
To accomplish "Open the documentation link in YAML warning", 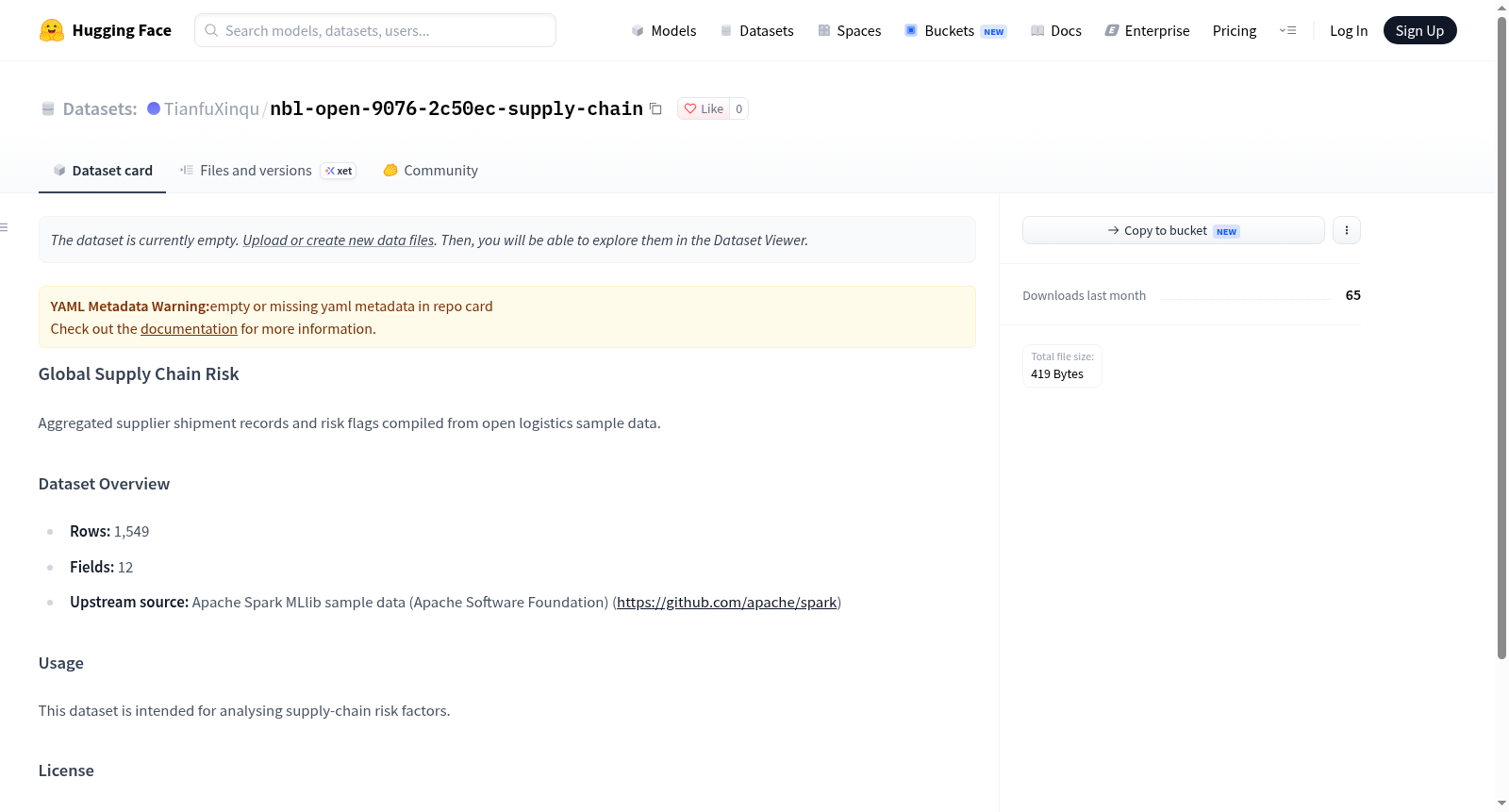I will click(189, 328).
